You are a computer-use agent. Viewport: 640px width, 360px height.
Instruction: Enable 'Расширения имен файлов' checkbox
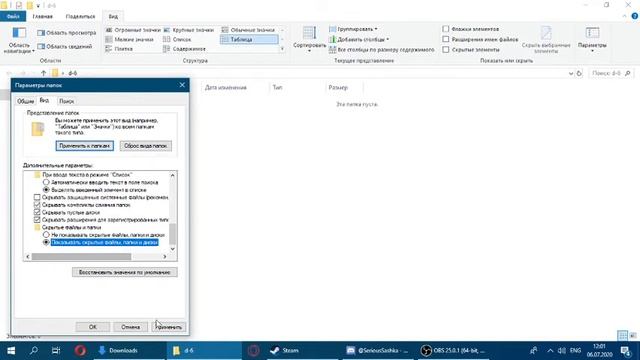coord(446,39)
